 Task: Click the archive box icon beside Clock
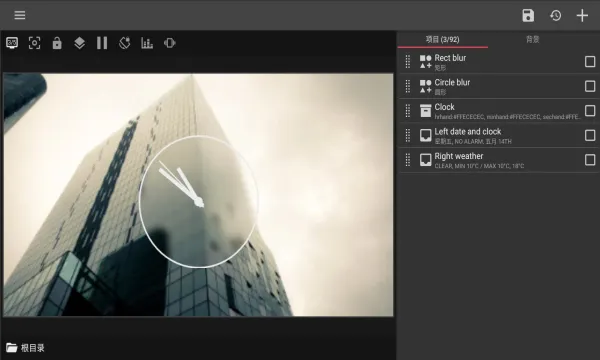[x=426, y=111]
